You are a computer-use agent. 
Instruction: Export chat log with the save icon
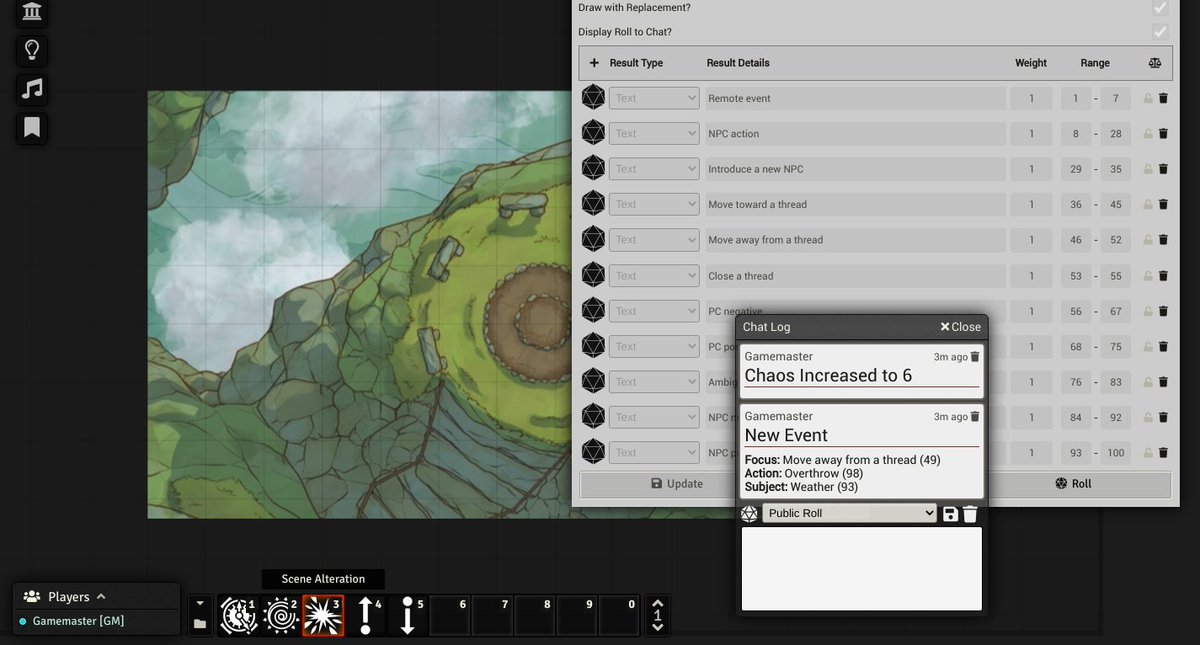click(951, 514)
